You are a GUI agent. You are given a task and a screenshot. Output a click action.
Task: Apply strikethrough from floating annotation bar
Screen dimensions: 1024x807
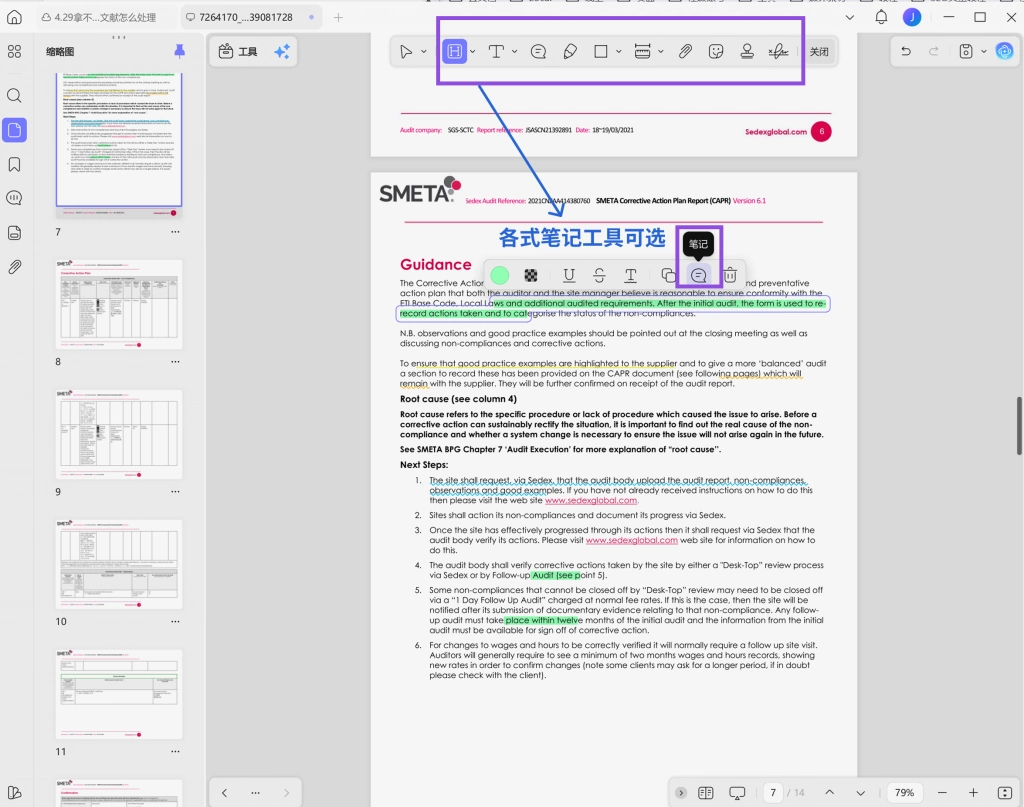coord(600,276)
